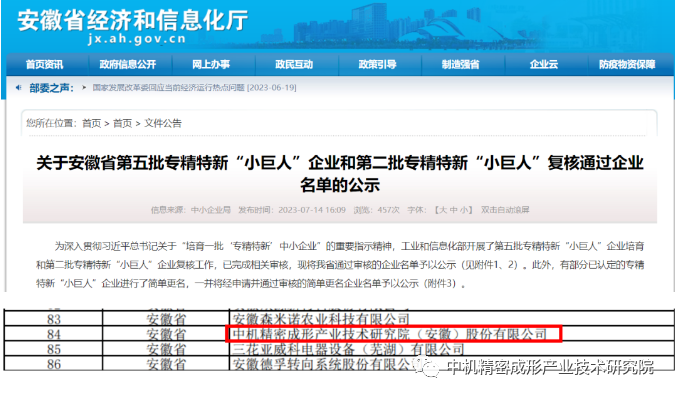
Task: Click the second 首页 breadcrumb link
Action: click(x=122, y=124)
